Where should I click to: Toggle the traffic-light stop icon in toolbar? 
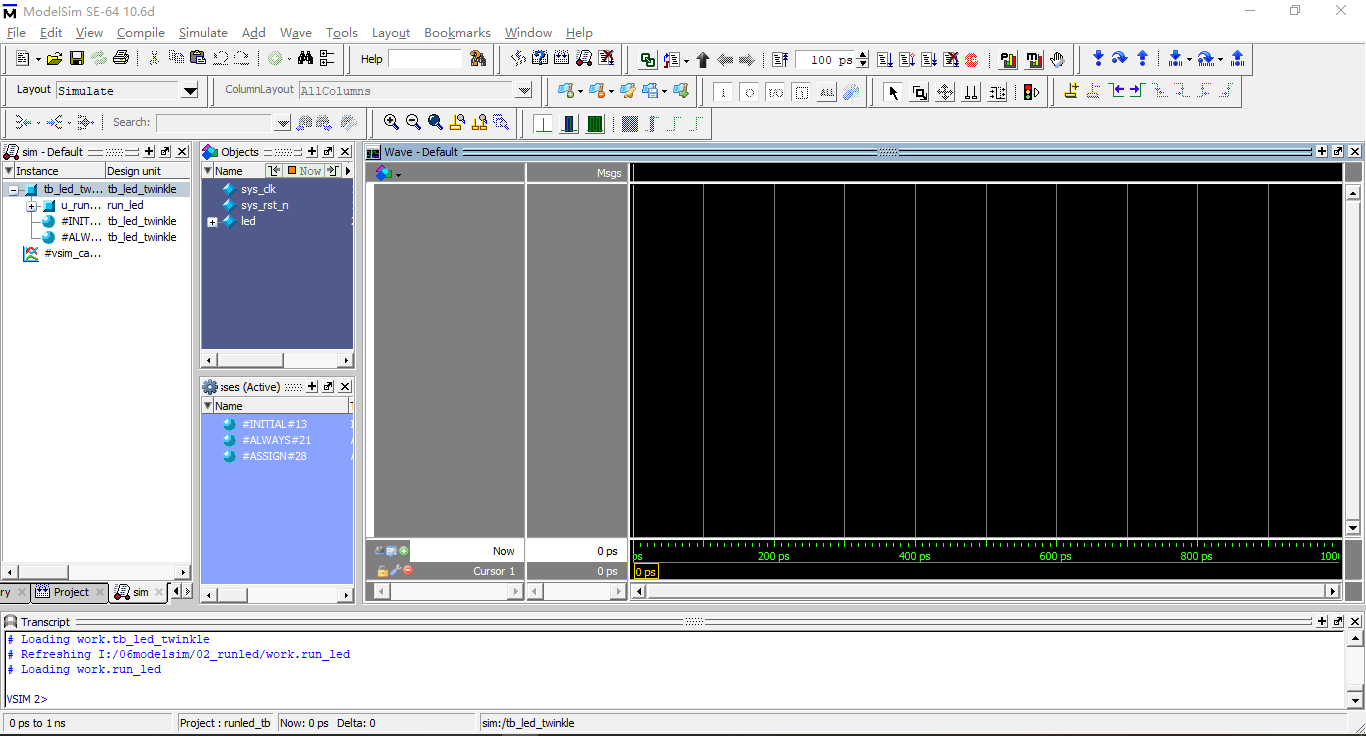pyautogui.click(x=1031, y=92)
